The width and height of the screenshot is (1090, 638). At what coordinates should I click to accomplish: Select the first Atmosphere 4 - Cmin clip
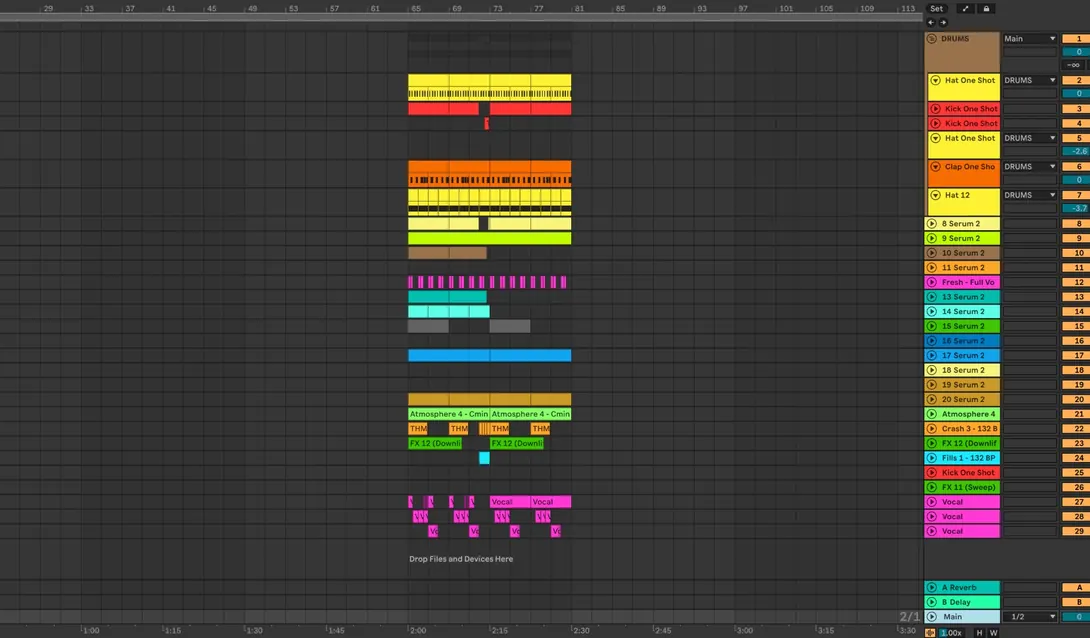[448, 414]
